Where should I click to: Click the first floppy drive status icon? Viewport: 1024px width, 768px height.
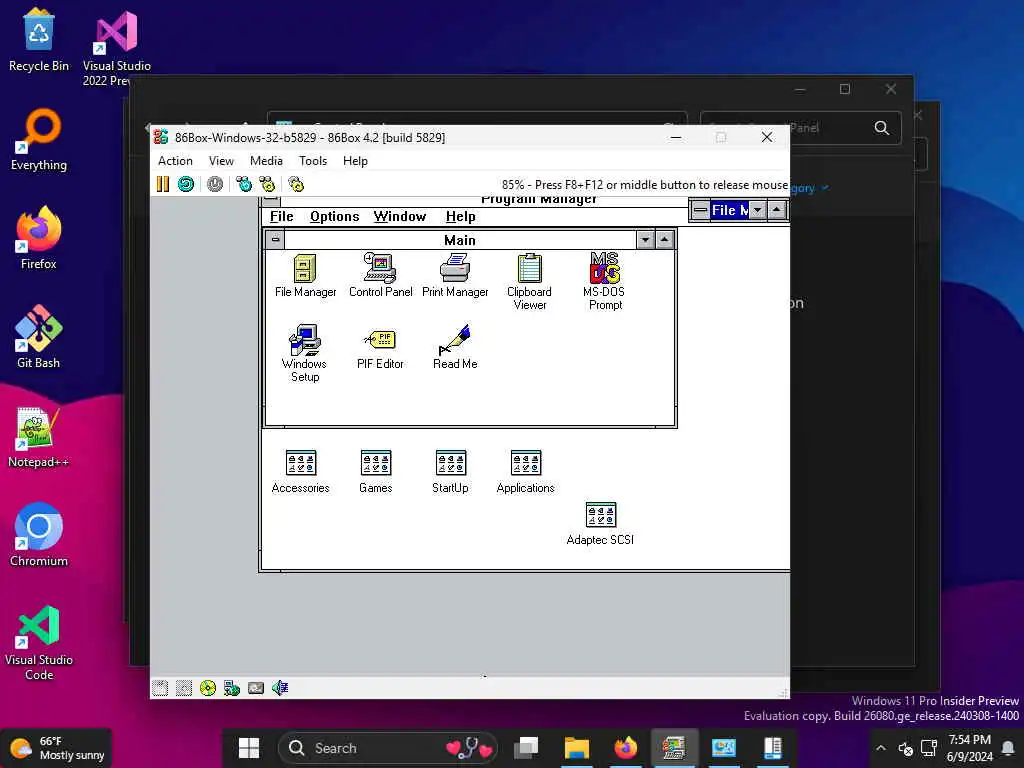click(x=160, y=688)
